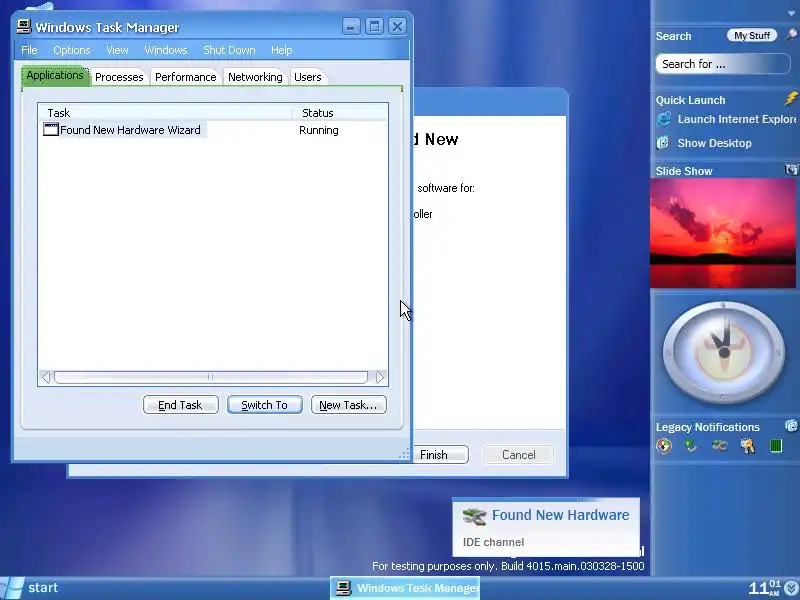Click the IDE channel balloon text
Viewport: 800px width, 600px height.
click(493, 542)
